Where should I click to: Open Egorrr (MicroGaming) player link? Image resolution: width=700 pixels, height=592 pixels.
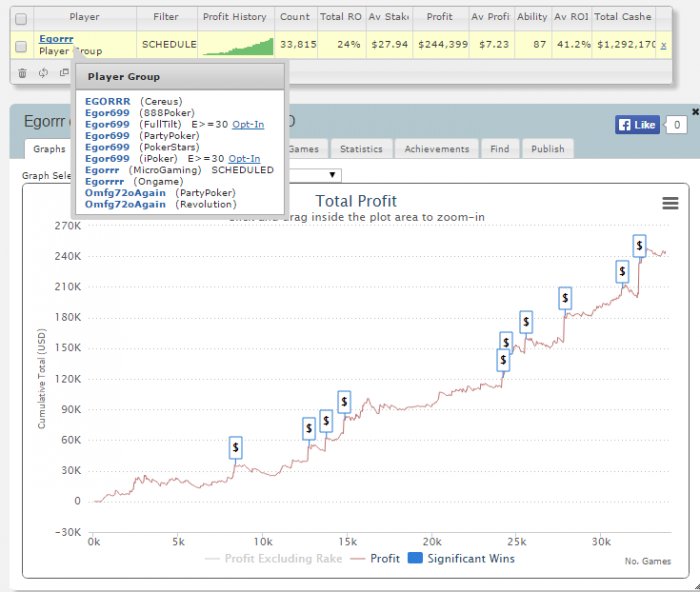[x=102, y=170]
